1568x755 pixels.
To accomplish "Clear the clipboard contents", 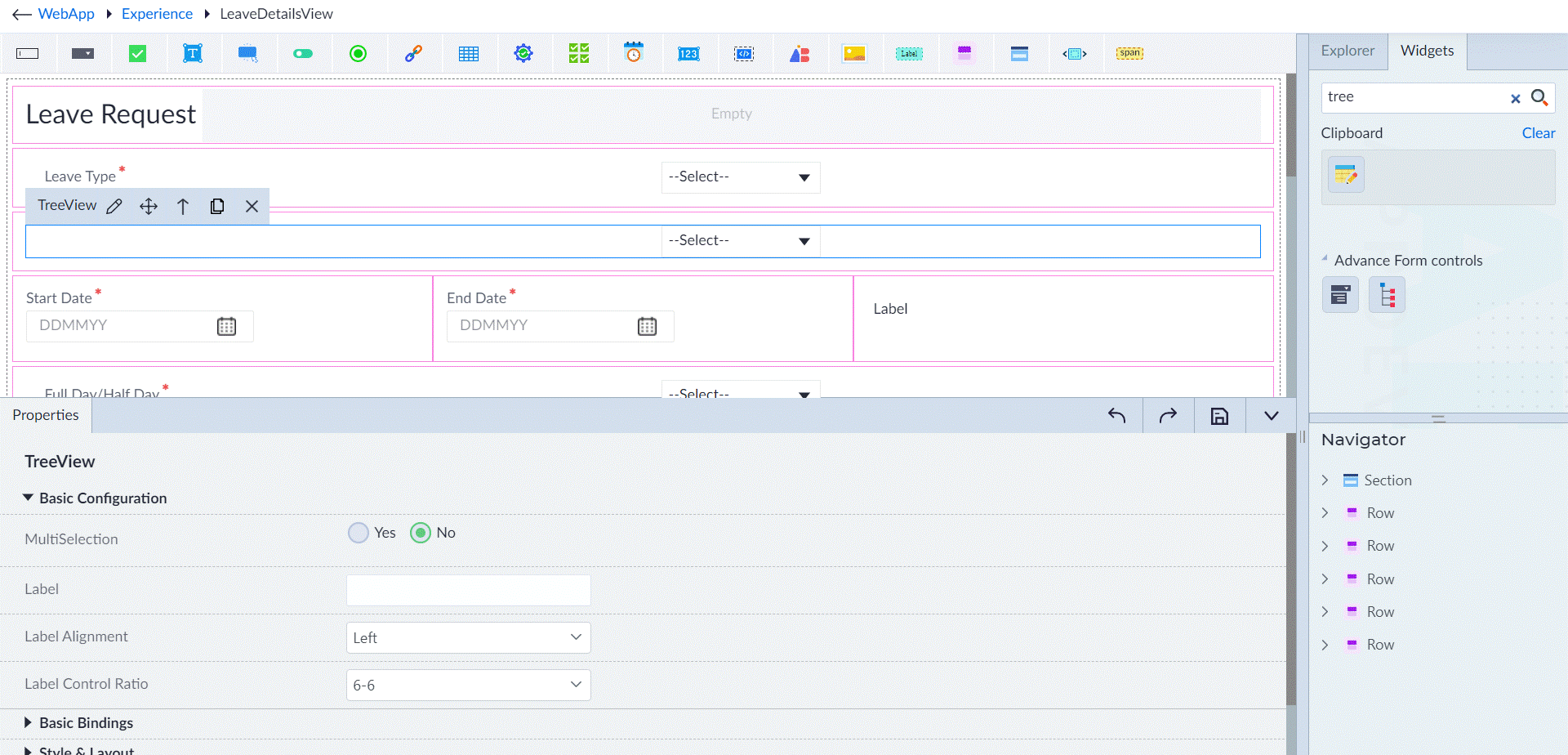I will click(x=1539, y=133).
